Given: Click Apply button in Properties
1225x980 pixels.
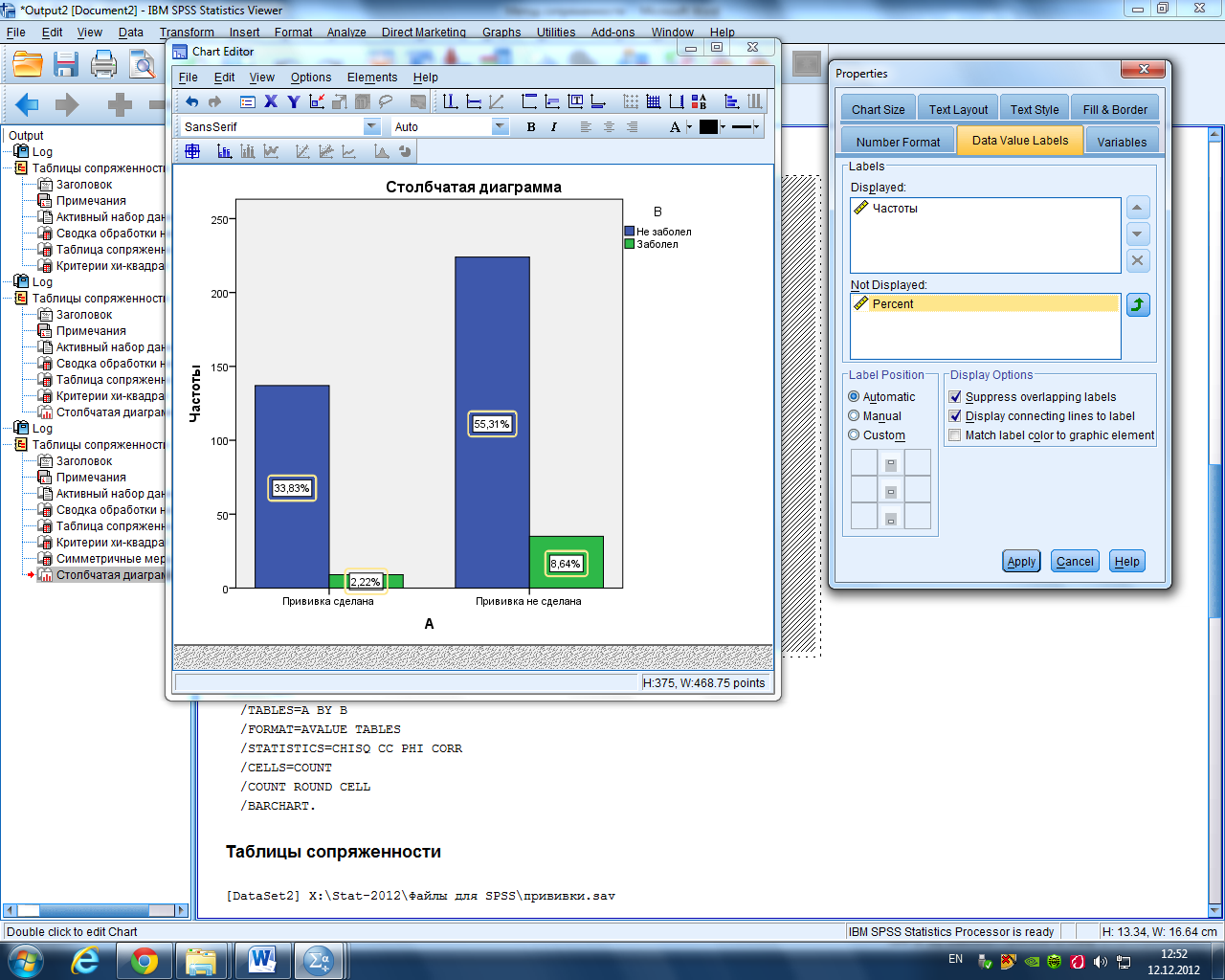Looking at the screenshot, I should click(x=1021, y=562).
